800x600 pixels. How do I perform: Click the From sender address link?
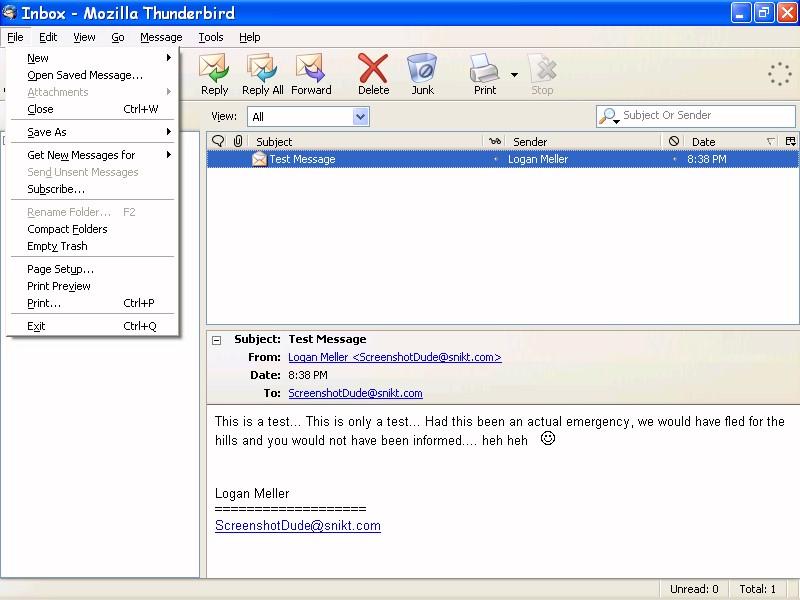tap(395, 357)
